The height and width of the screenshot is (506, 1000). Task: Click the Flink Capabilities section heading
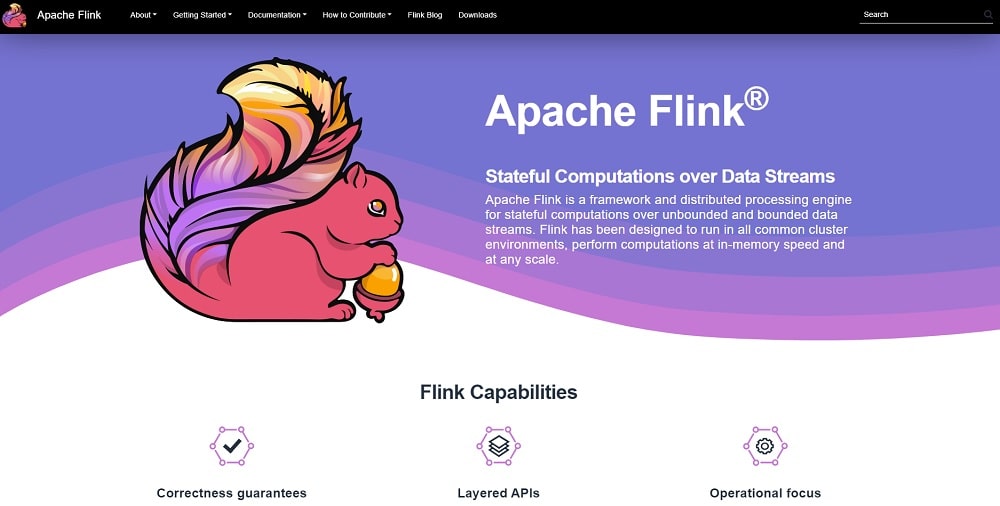pos(498,392)
